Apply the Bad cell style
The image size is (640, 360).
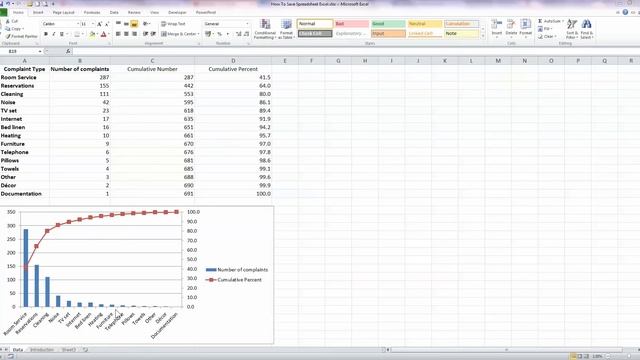point(351,24)
